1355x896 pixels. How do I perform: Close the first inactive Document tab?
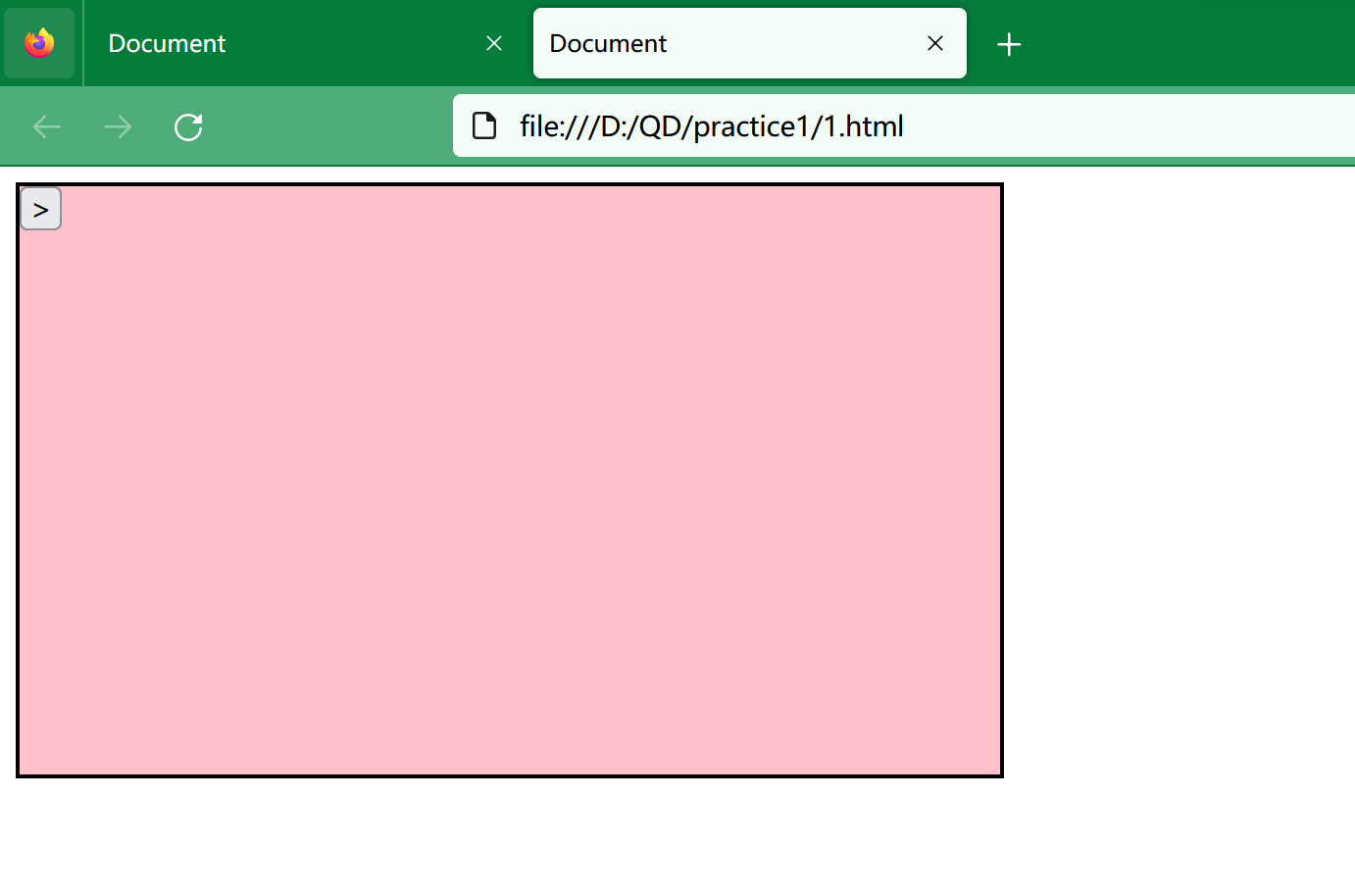tap(494, 43)
